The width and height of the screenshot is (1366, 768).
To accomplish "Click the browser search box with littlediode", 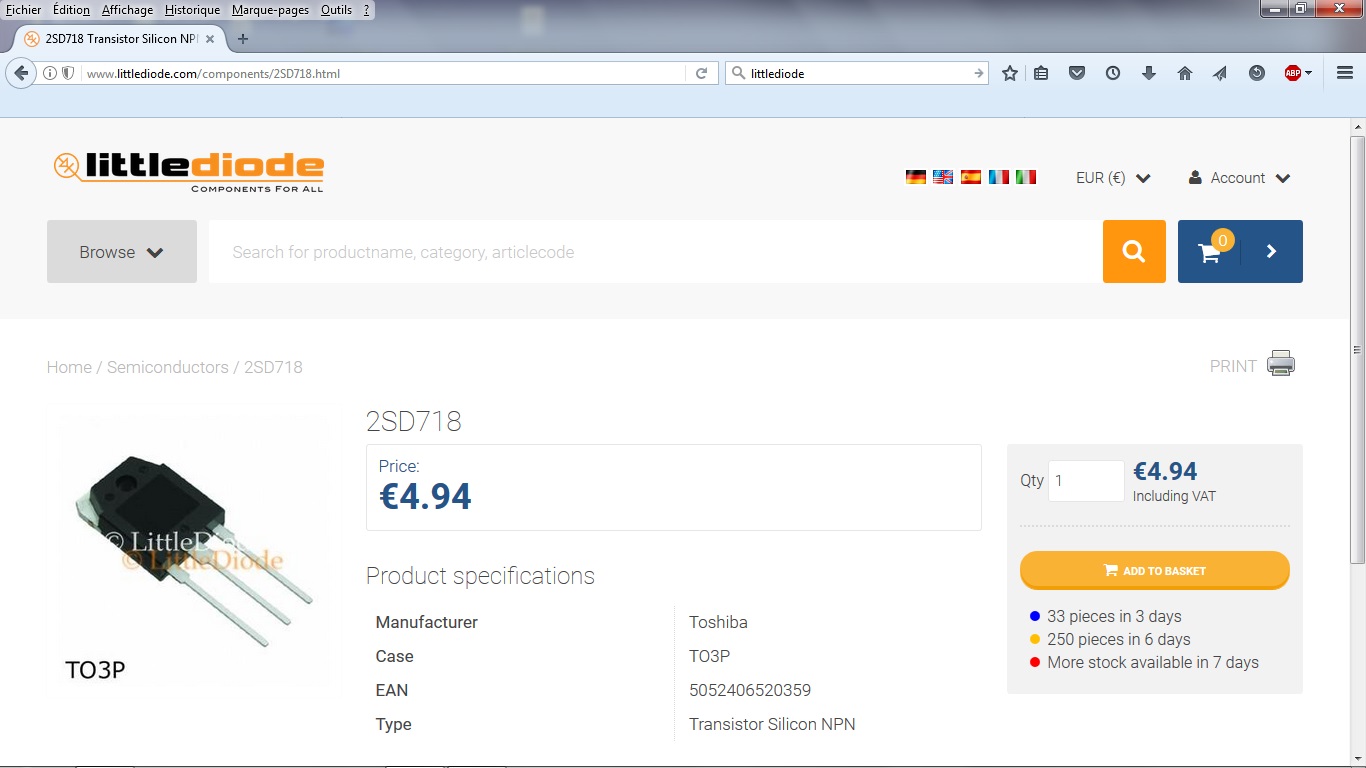I will pyautogui.click(x=855, y=73).
